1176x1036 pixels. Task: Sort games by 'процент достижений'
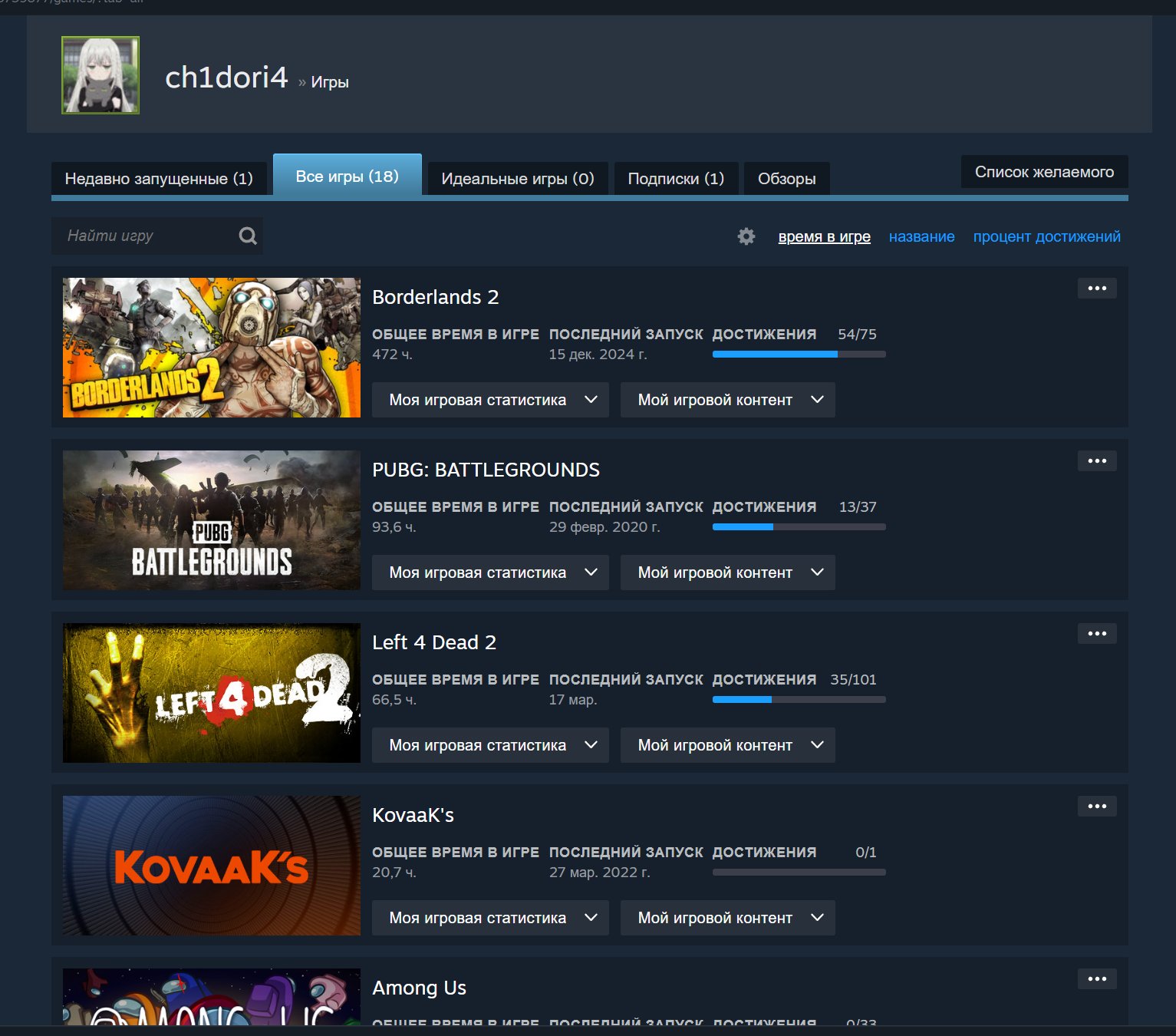(1046, 236)
